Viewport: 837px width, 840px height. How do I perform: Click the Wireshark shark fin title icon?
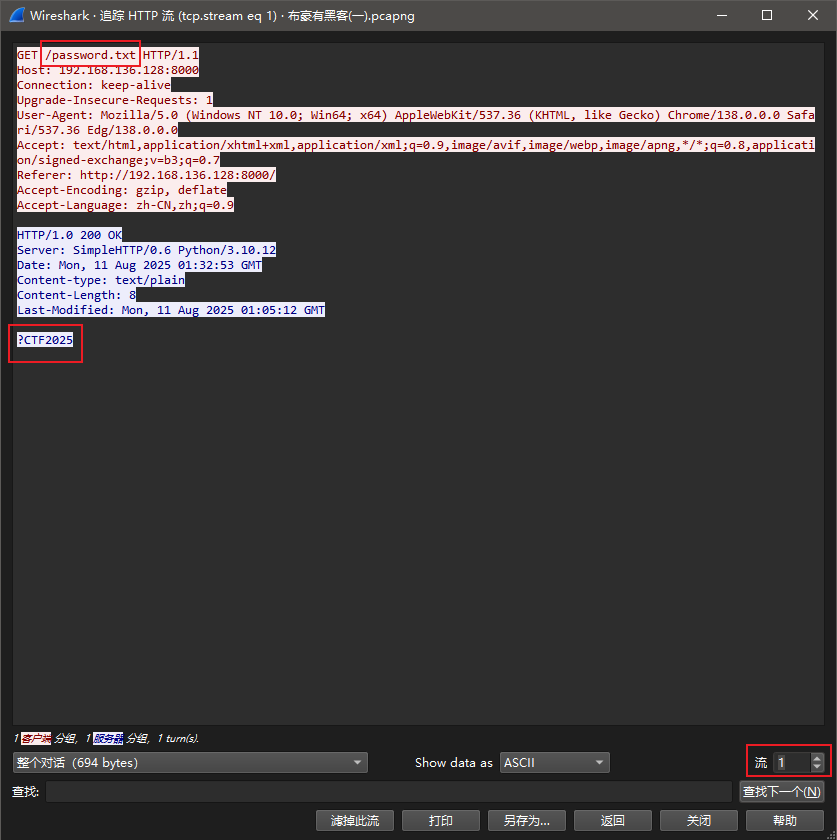[17, 15]
